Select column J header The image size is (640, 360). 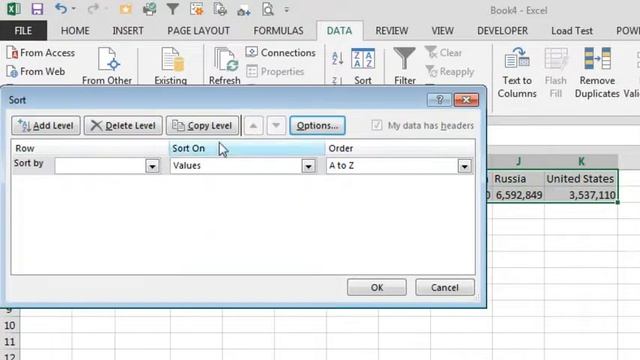point(518,162)
